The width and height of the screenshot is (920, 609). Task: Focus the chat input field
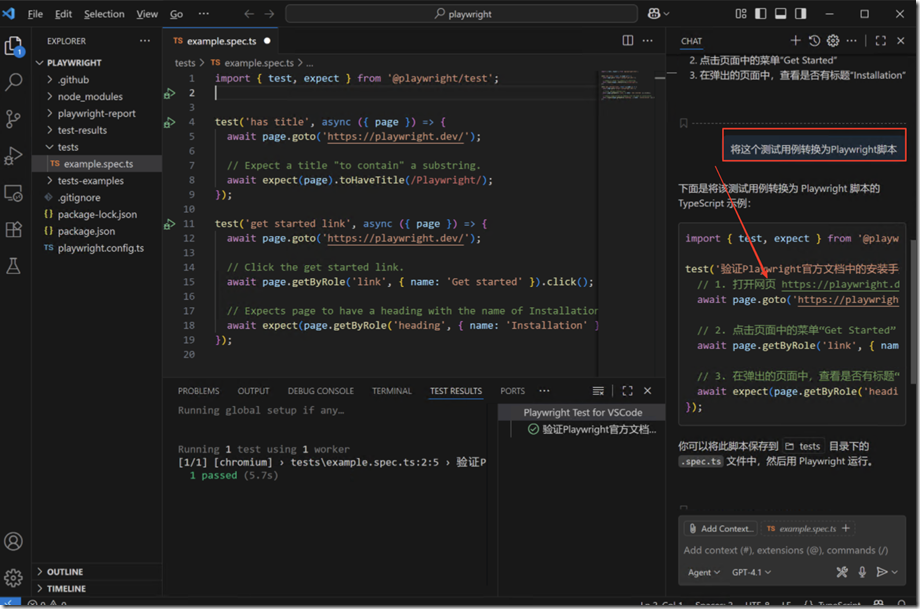click(x=786, y=550)
